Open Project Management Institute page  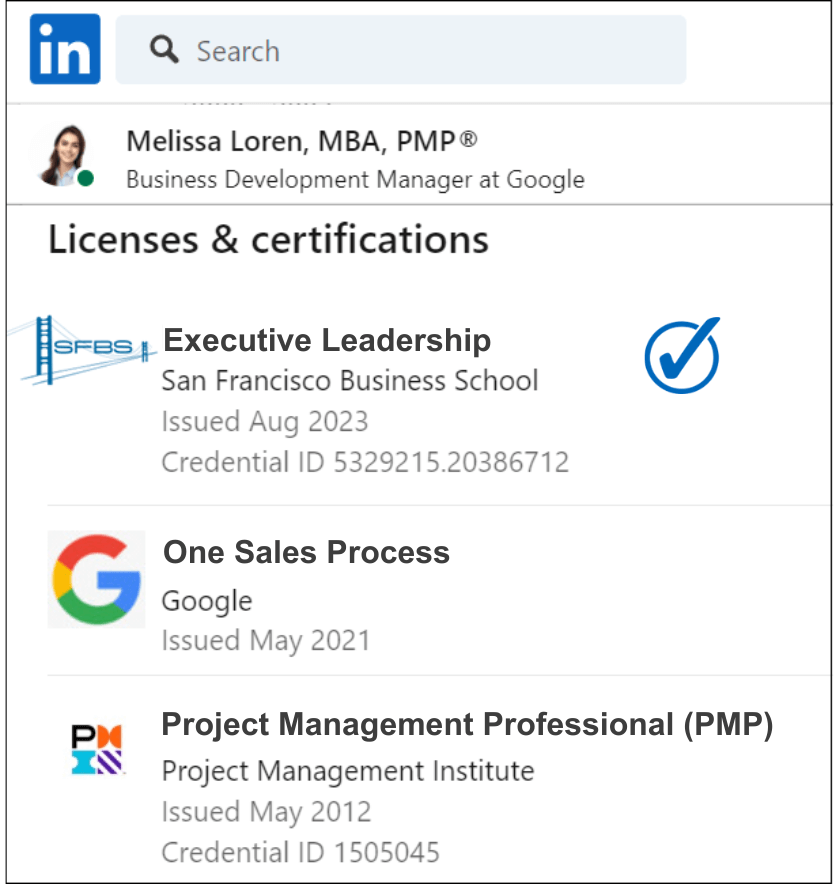(348, 771)
